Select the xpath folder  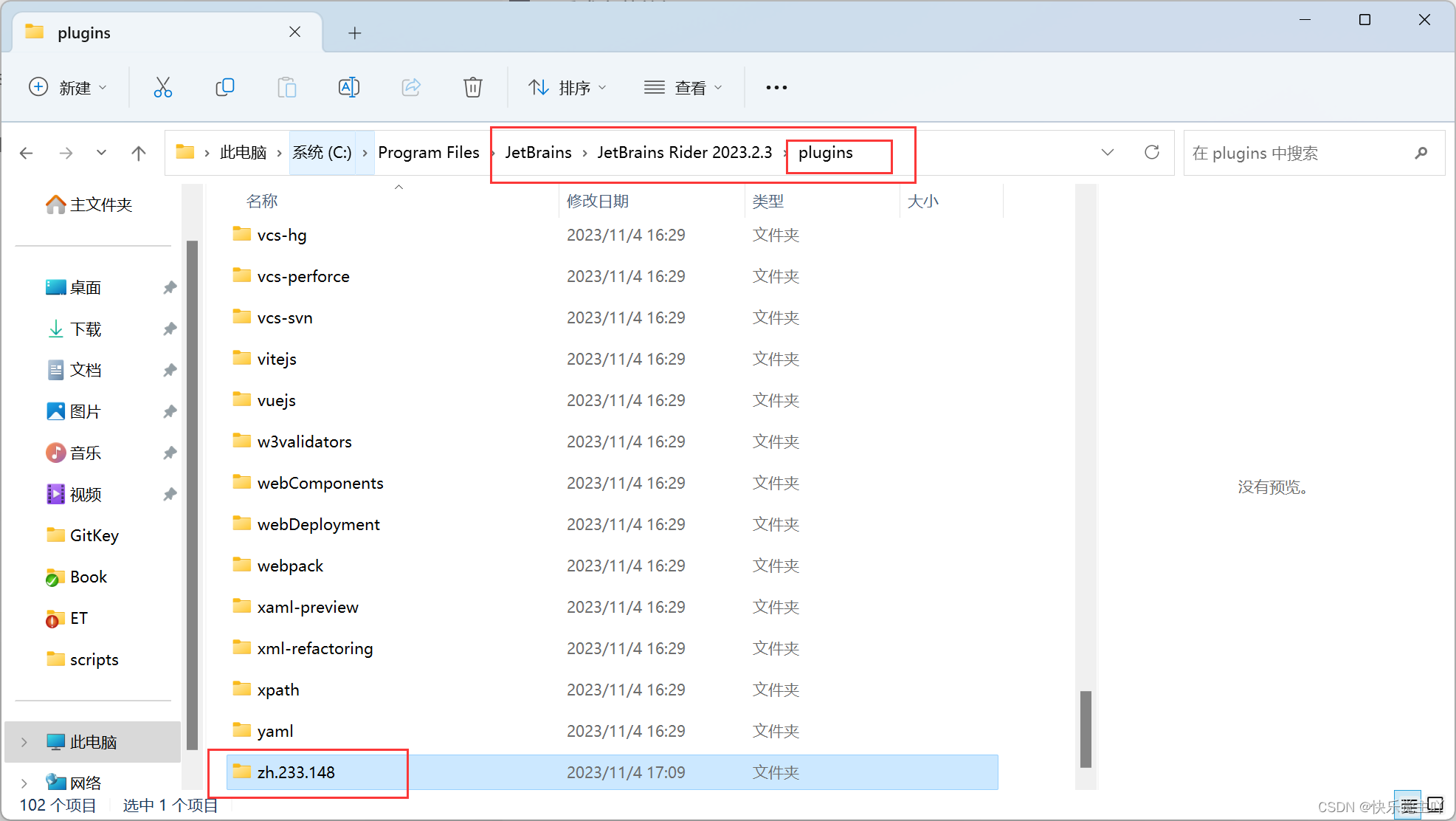pos(278,690)
